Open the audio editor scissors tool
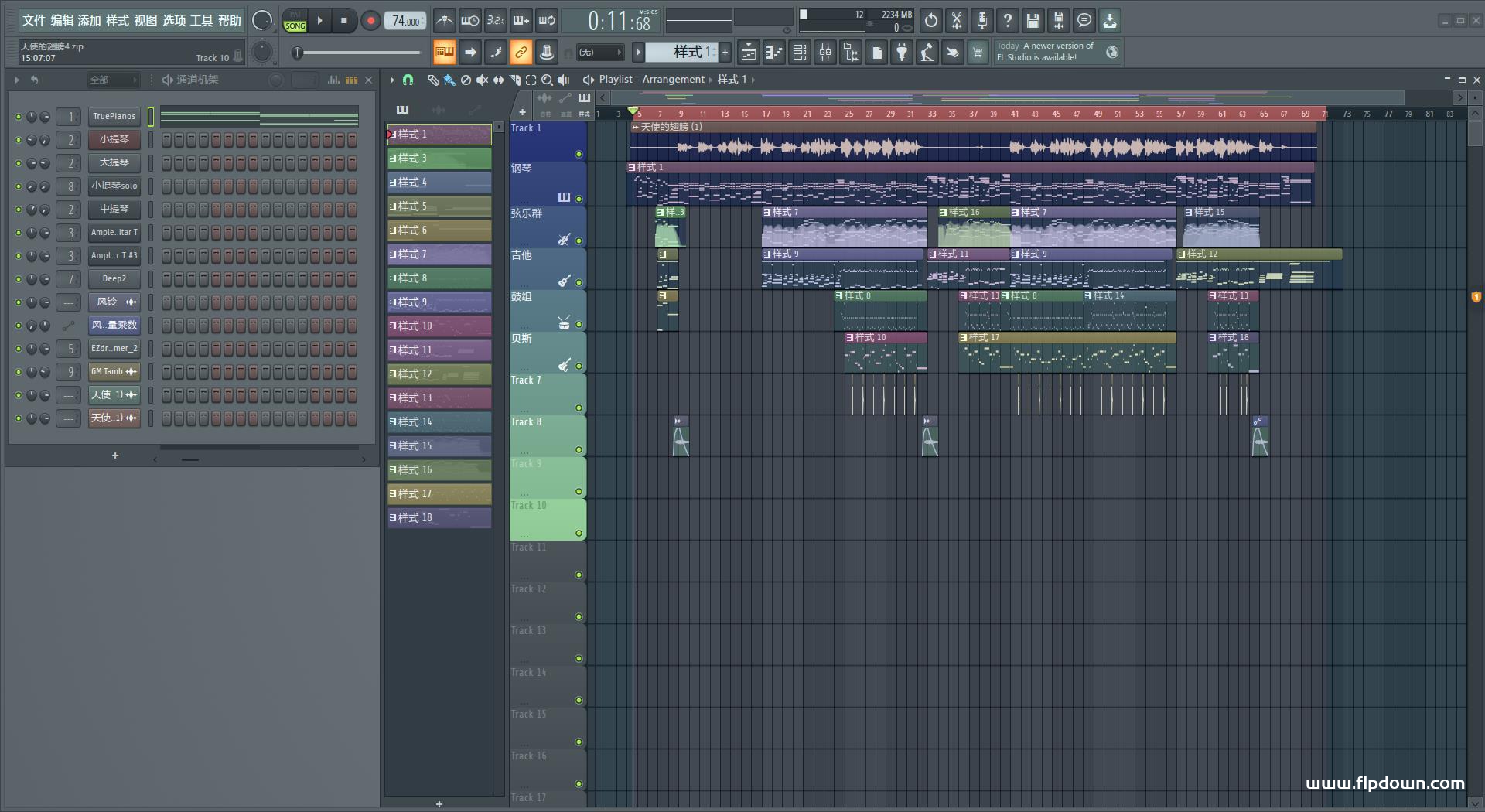 957,21
